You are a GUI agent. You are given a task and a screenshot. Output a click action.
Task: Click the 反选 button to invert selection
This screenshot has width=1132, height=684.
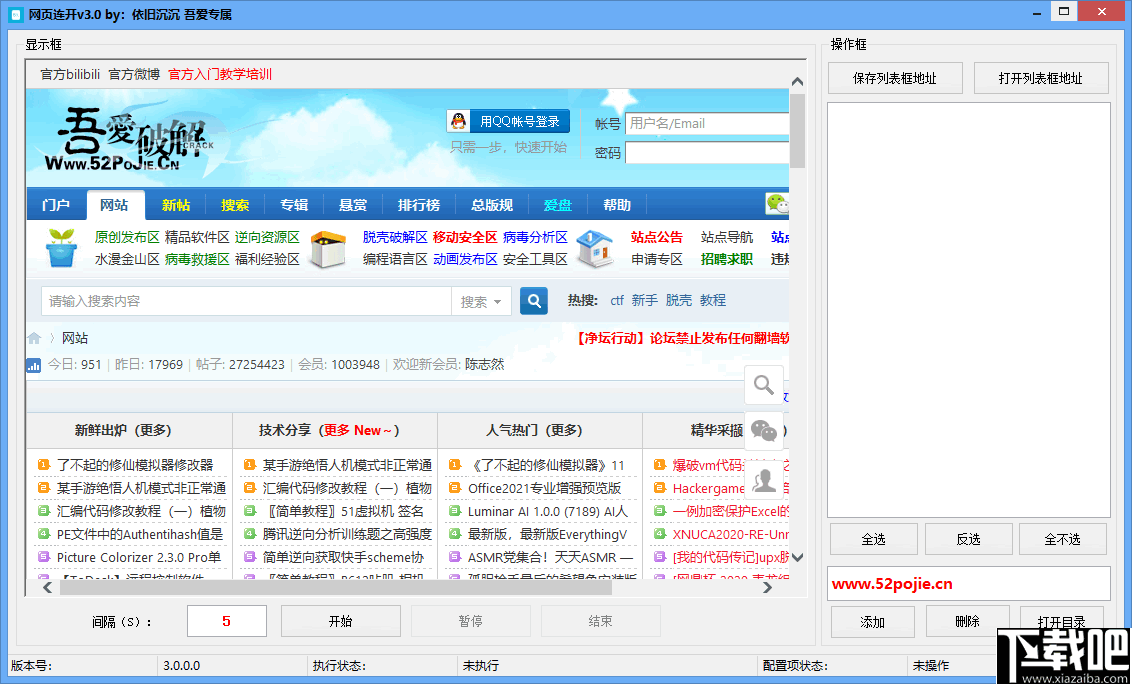967,538
